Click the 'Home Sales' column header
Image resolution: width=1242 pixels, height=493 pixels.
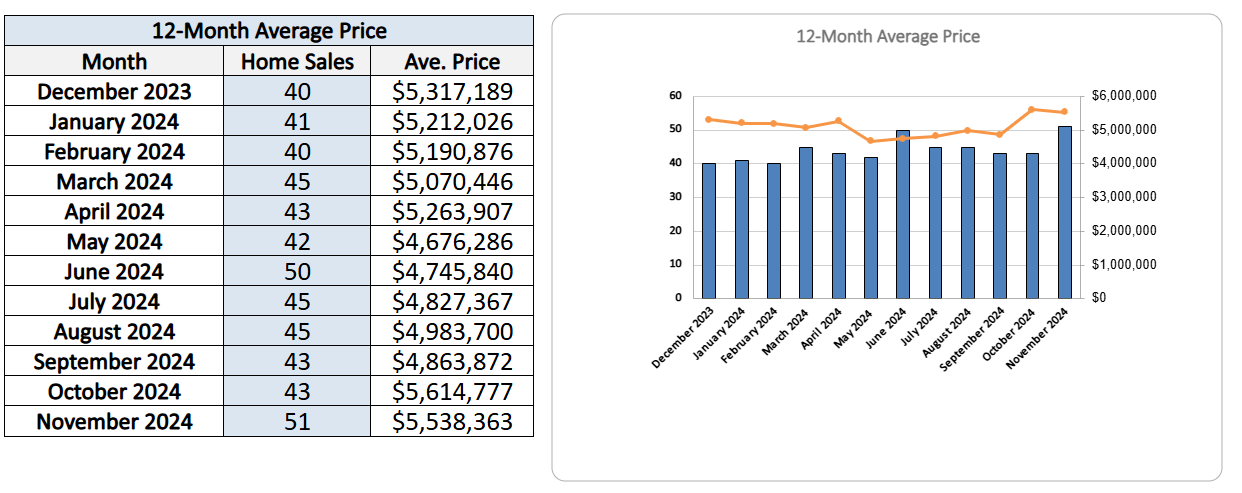click(x=298, y=61)
